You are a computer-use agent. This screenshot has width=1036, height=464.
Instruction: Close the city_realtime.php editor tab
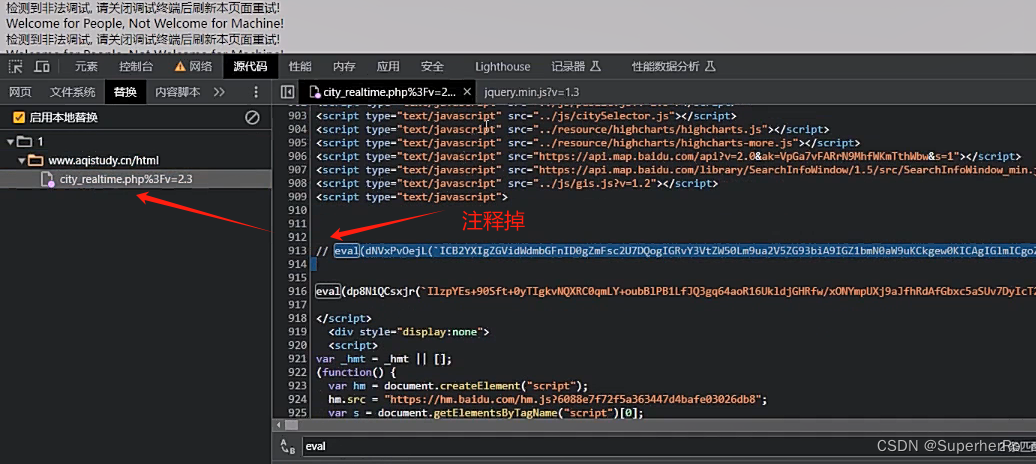pos(467,92)
